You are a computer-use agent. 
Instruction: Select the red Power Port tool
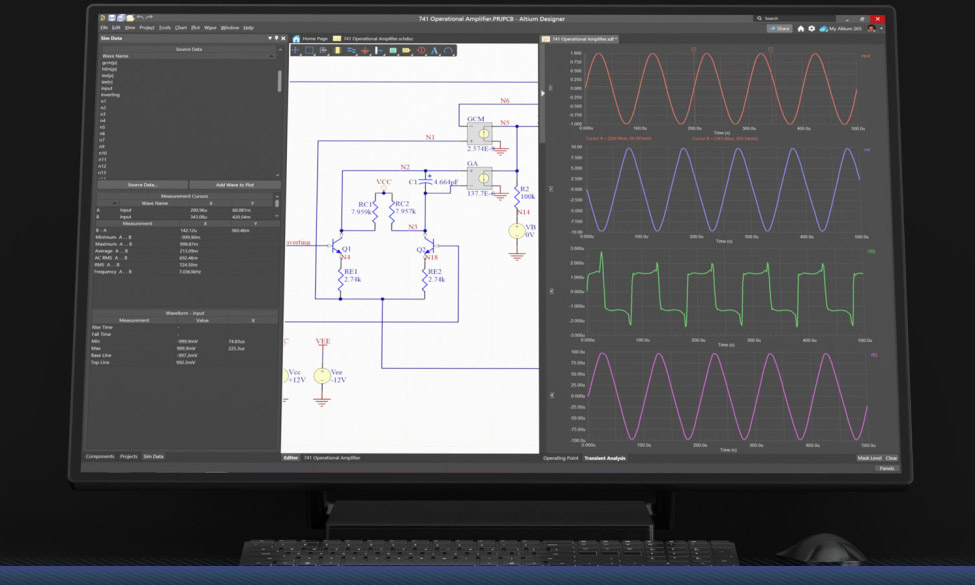pos(365,50)
